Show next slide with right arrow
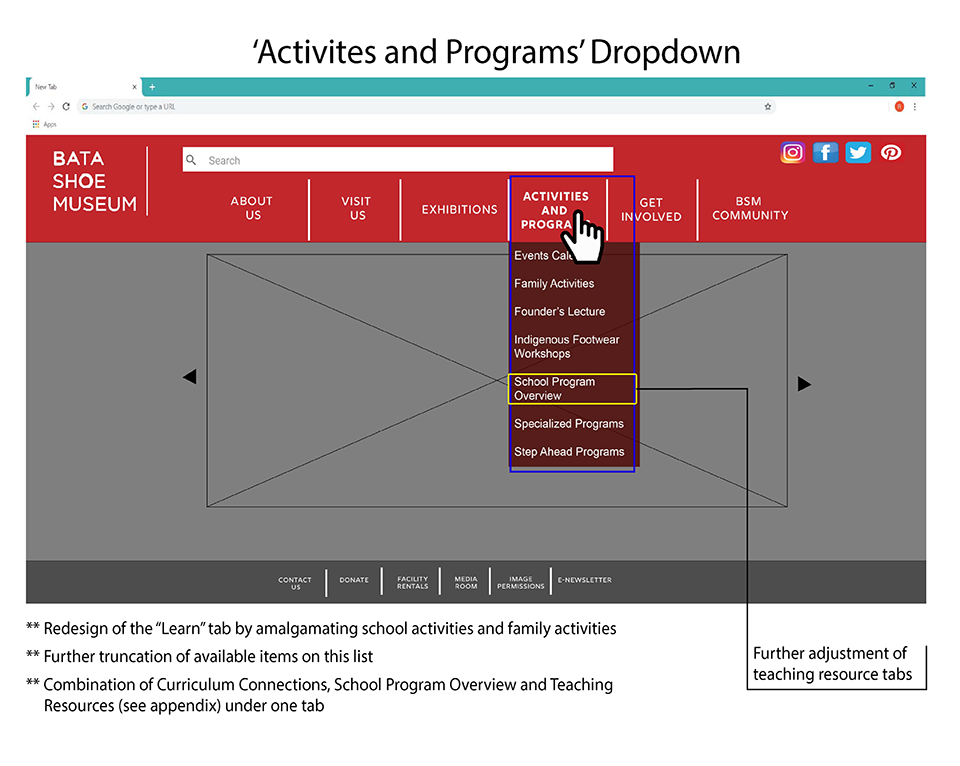This screenshot has width=960, height=766. pos(804,384)
